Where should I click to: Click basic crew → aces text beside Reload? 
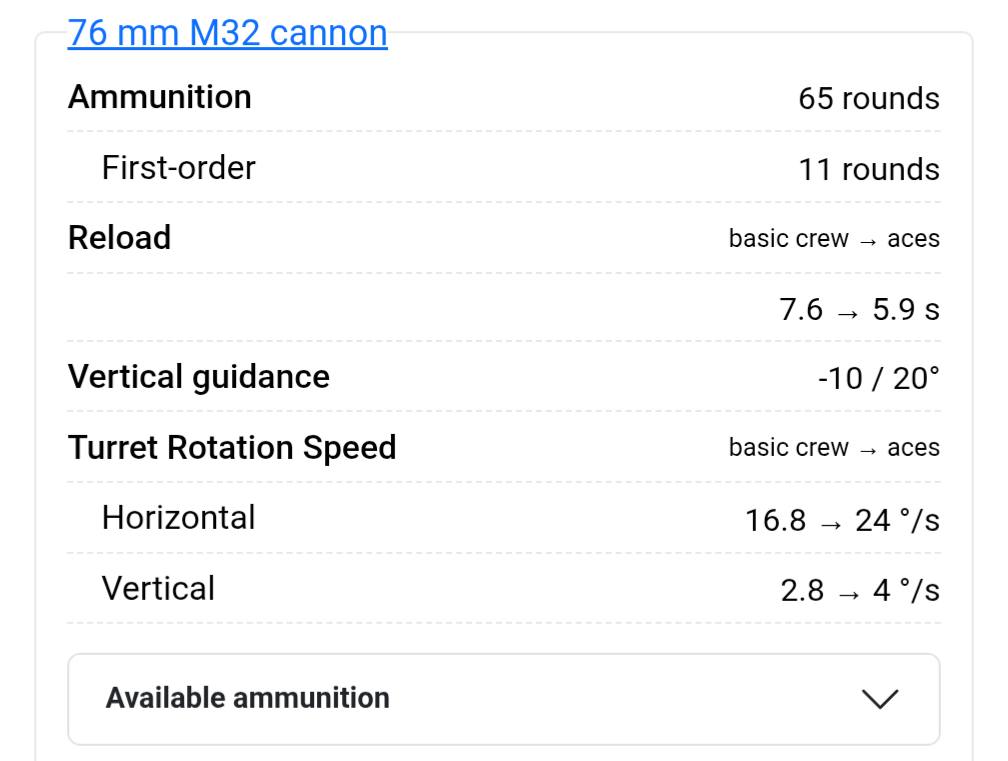(834, 239)
